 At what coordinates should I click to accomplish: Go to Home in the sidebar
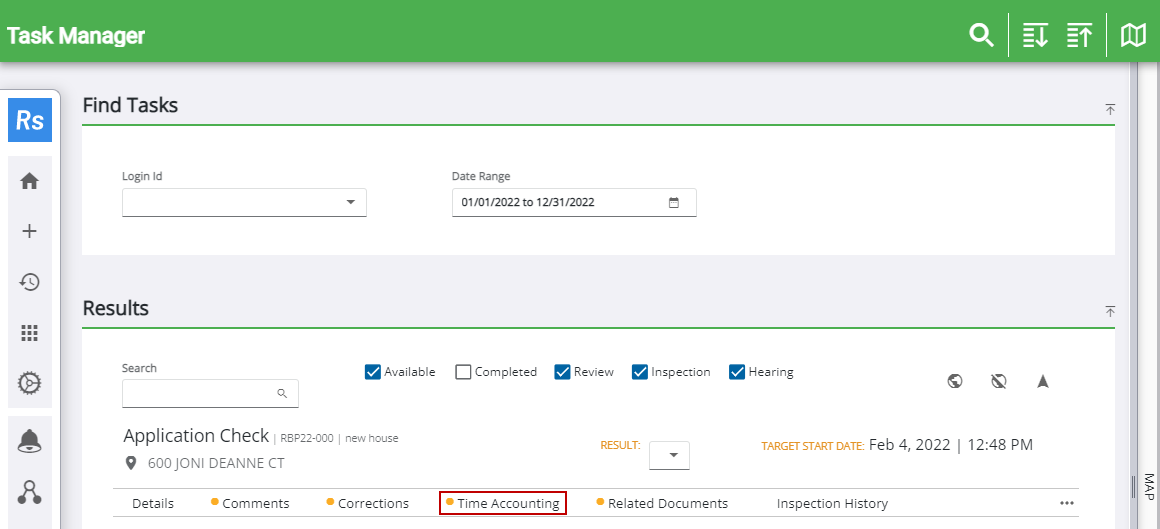pos(30,181)
